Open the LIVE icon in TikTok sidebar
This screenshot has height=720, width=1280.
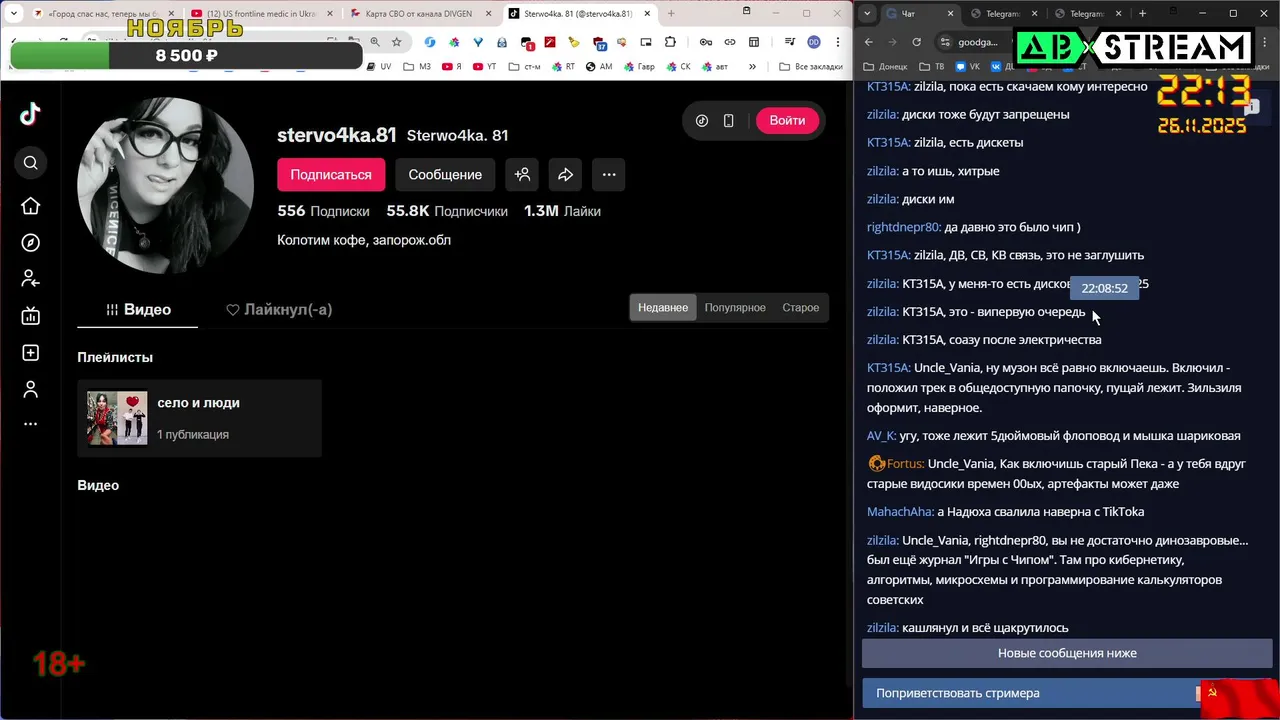(x=30, y=316)
